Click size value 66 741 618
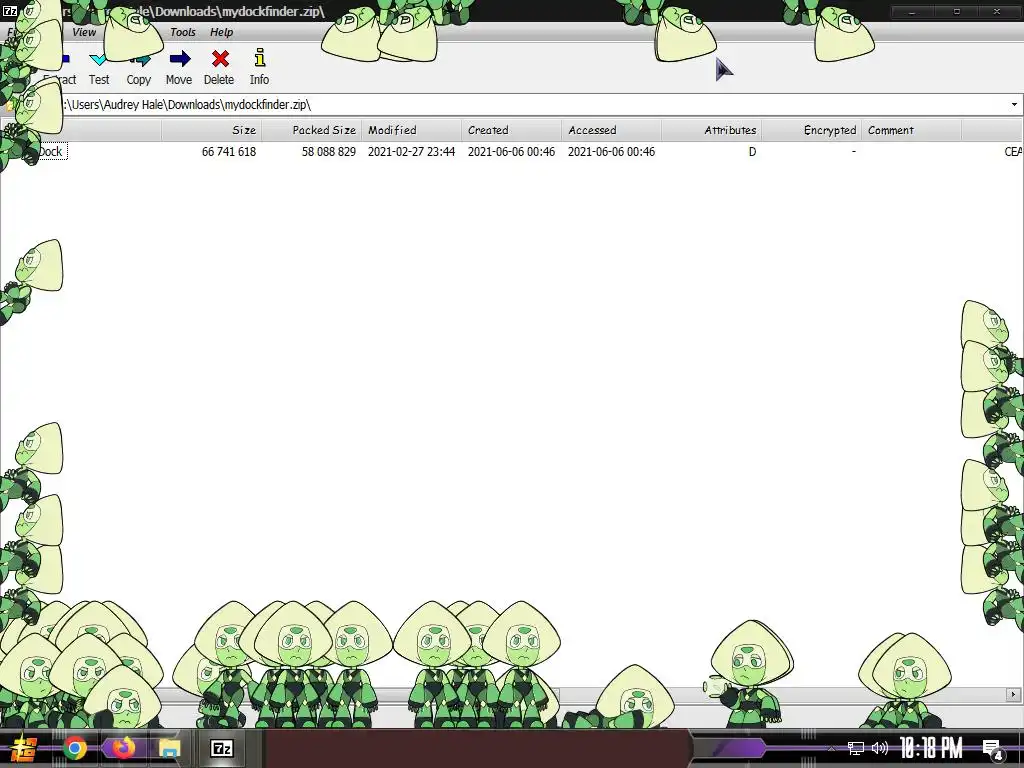This screenshot has height=768, width=1024. coord(229,152)
